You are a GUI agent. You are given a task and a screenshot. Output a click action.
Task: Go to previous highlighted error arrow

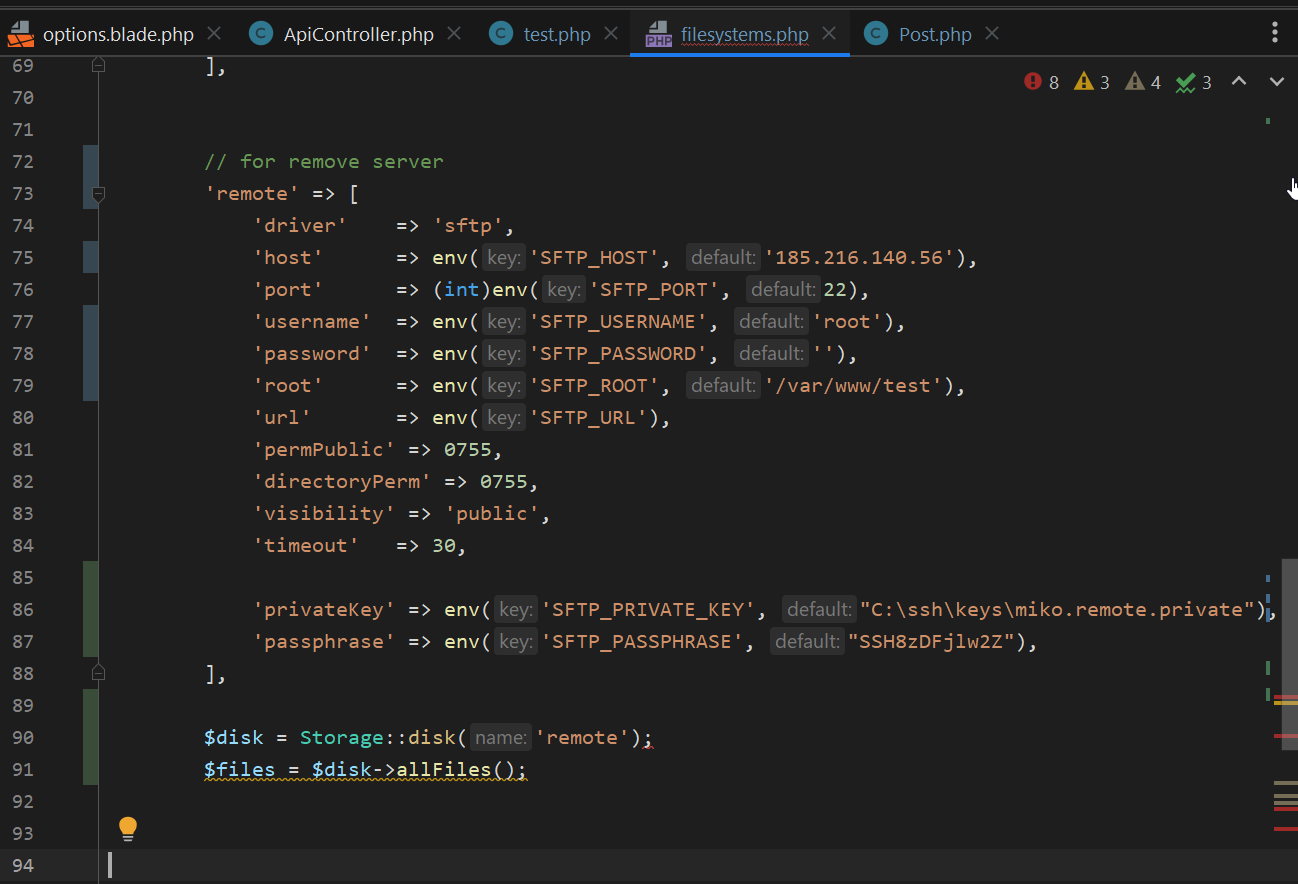click(x=1238, y=82)
